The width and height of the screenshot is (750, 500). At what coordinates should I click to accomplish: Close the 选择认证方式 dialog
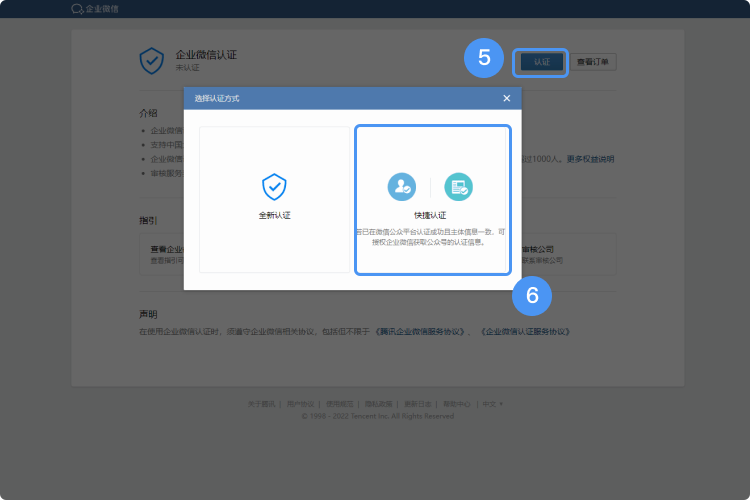click(x=507, y=98)
